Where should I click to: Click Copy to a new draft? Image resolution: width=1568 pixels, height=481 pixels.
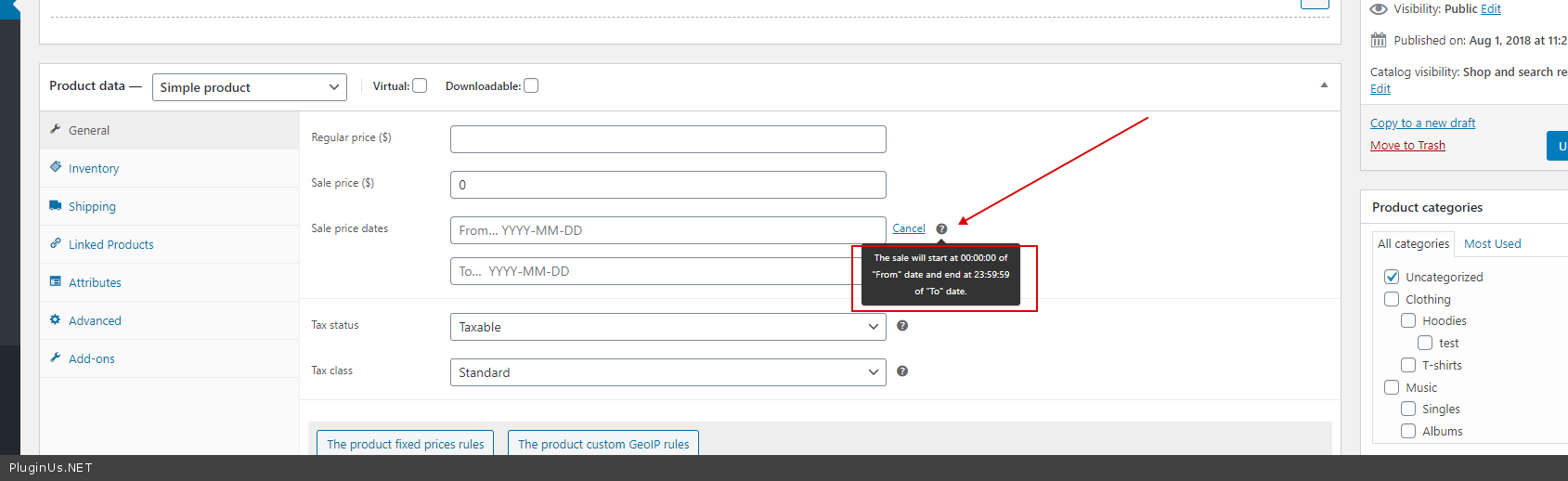click(x=1422, y=123)
